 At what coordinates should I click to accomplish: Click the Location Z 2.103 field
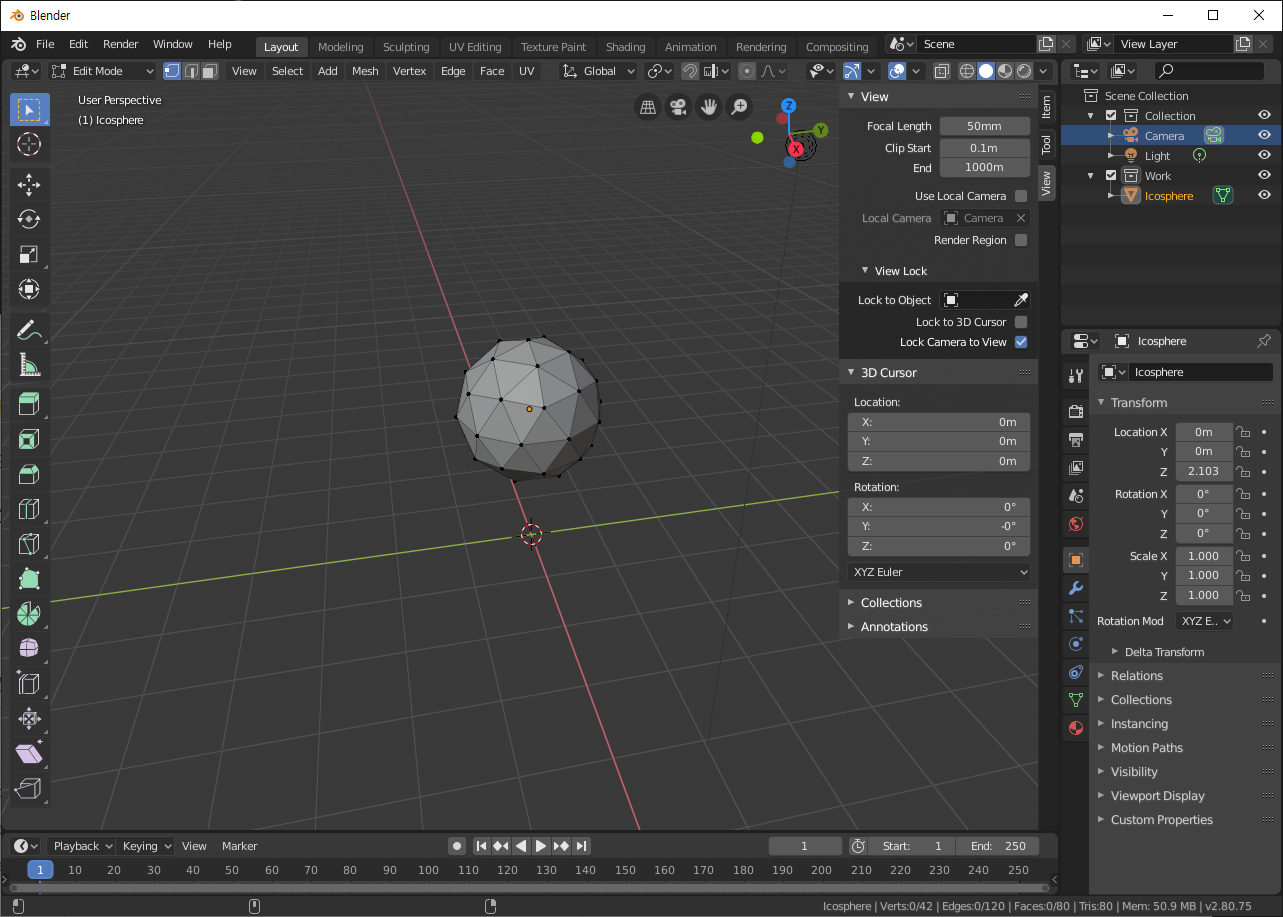[1204, 471]
